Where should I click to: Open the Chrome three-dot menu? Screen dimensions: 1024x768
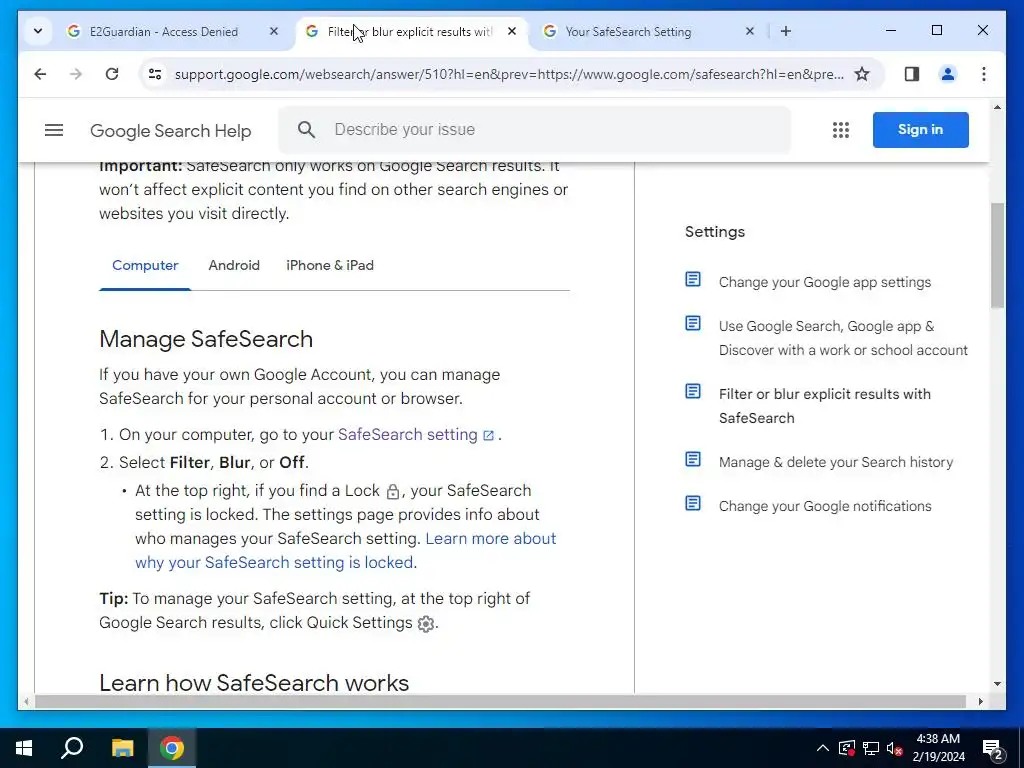point(984,74)
